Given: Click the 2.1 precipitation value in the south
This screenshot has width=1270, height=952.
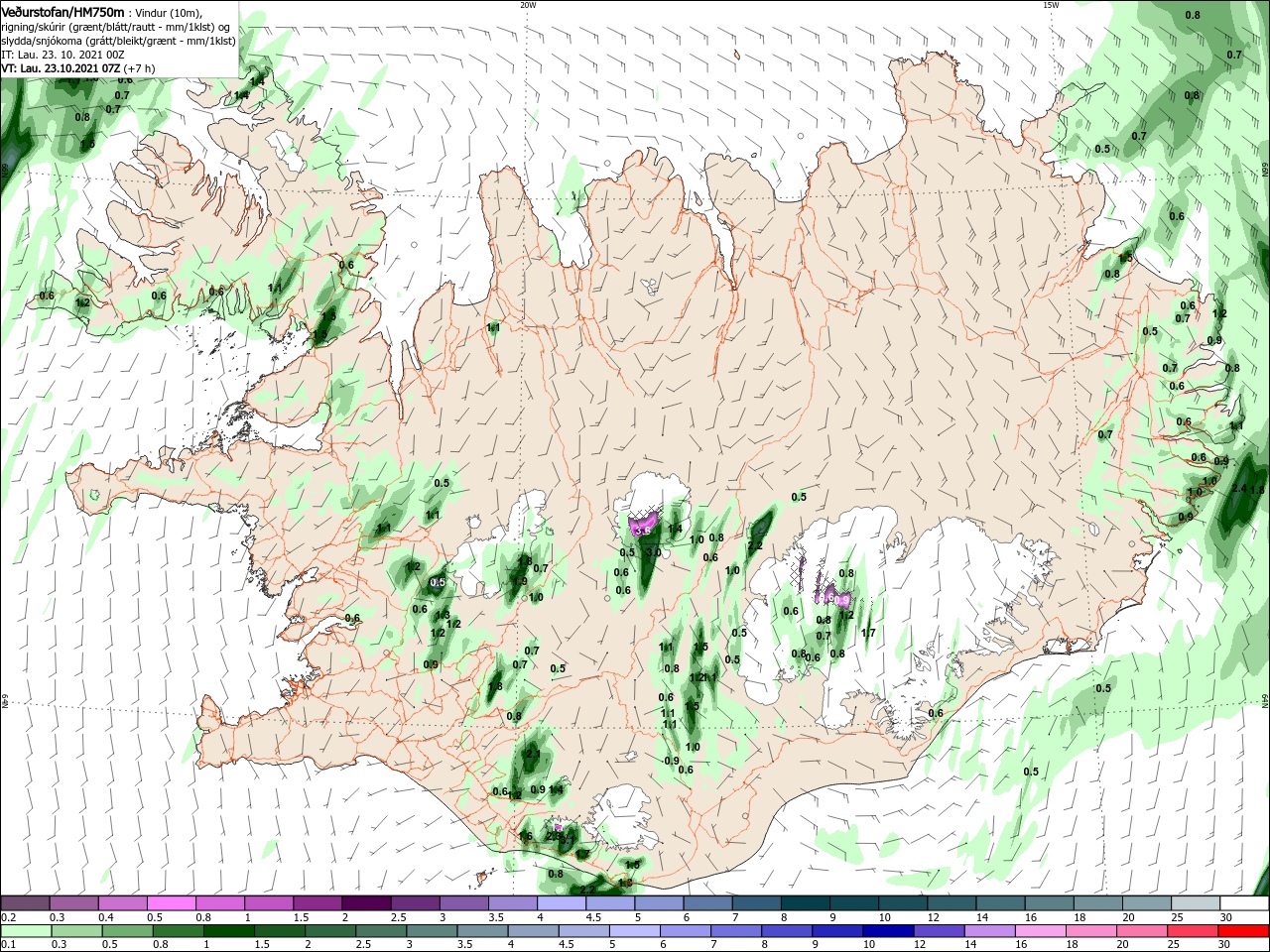Looking at the screenshot, I should pos(533,754).
